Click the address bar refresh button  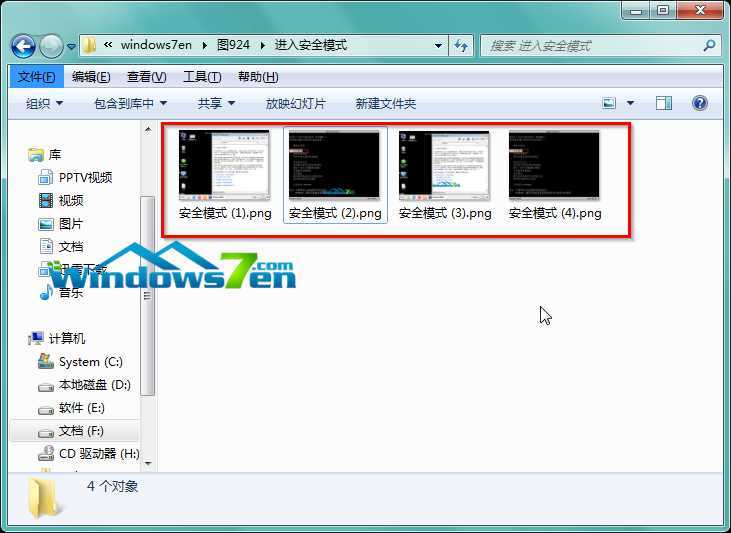click(461, 45)
